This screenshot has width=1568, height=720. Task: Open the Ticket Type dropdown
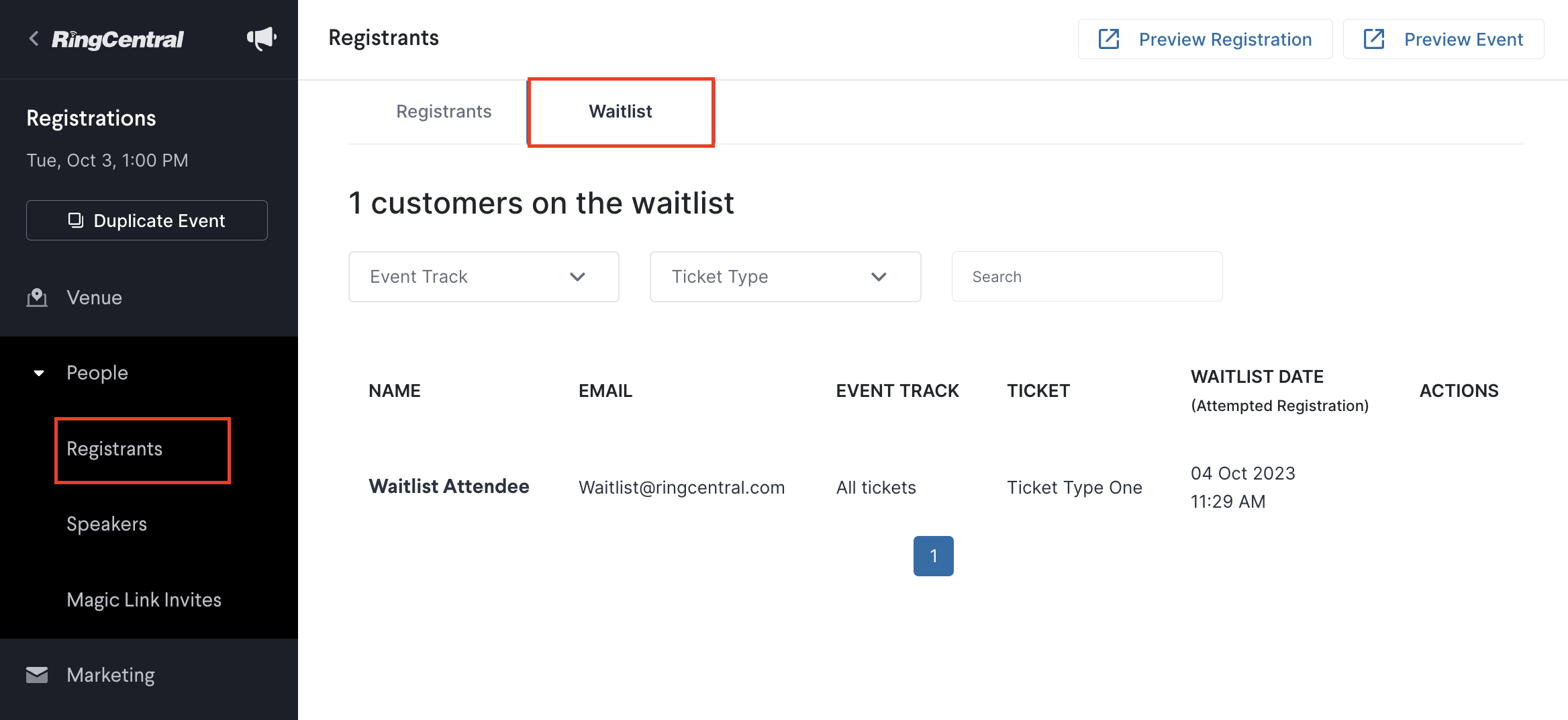coord(785,277)
